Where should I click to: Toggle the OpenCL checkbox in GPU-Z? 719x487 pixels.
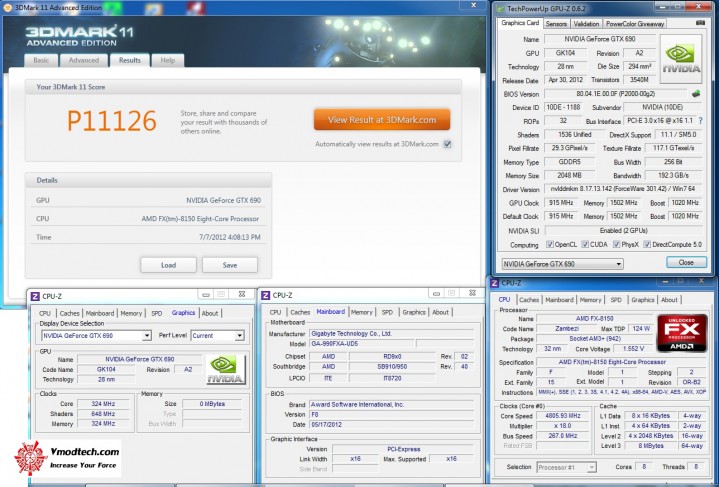coord(549,244)
